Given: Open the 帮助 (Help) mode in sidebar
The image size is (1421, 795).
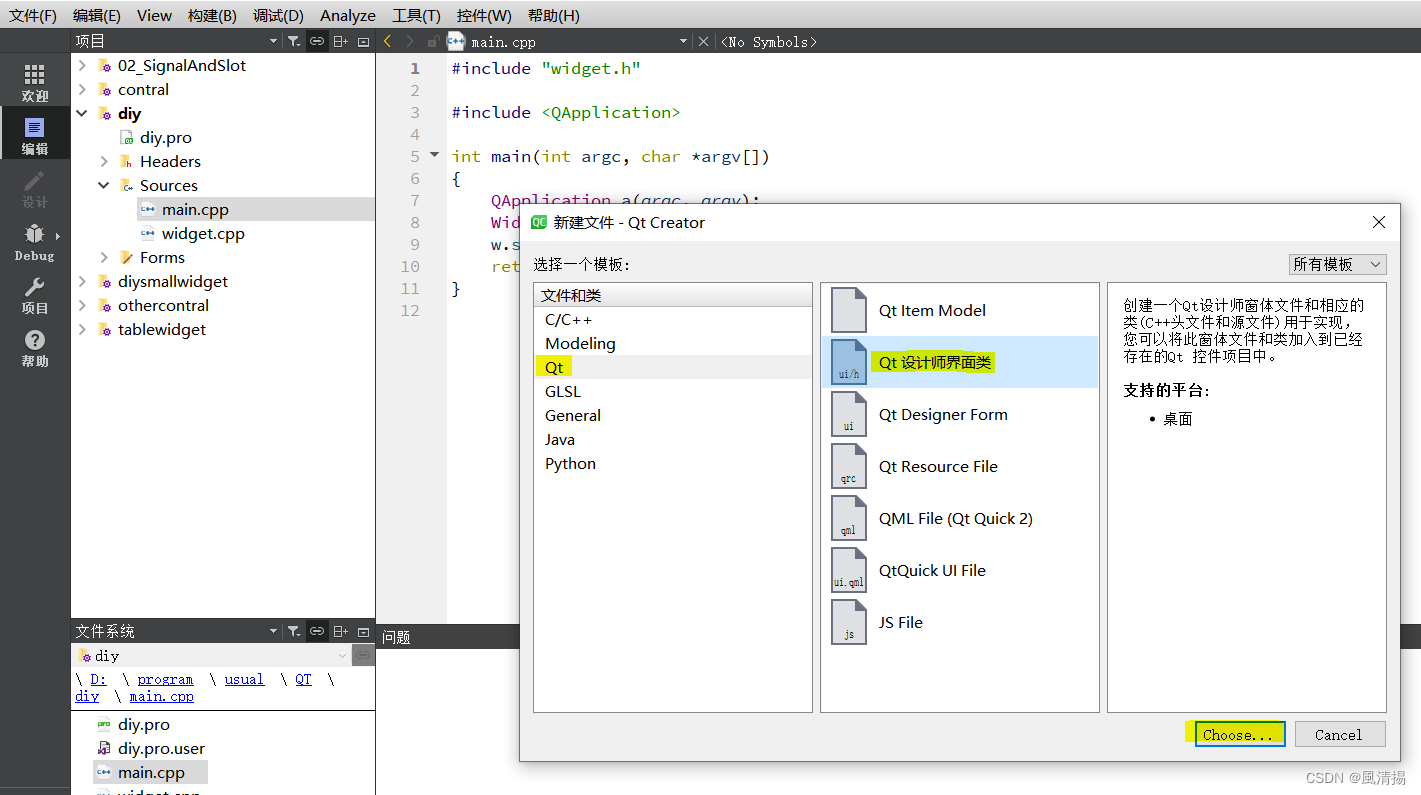Looking at the screenshot, I should tap(35, 348).
